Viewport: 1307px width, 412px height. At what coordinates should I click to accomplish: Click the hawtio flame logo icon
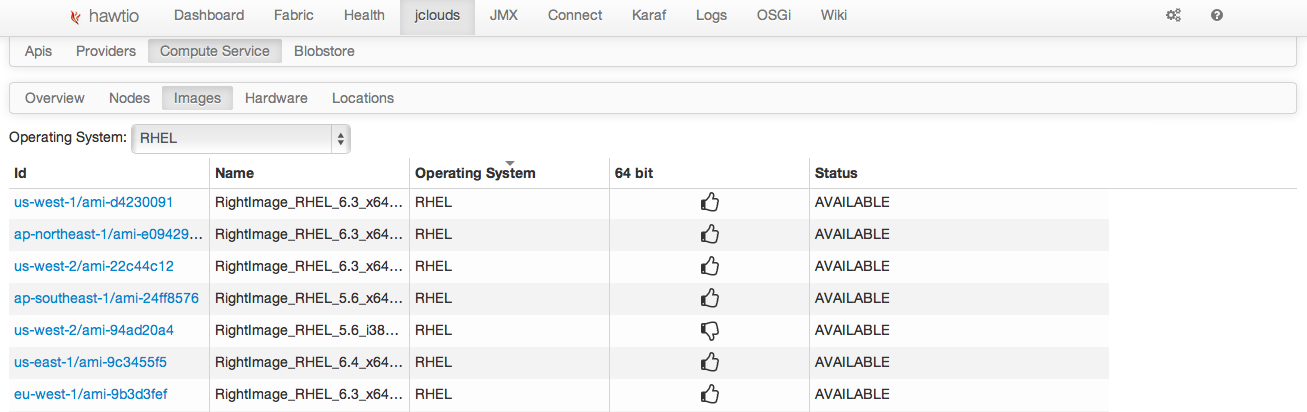coord(76,16)
